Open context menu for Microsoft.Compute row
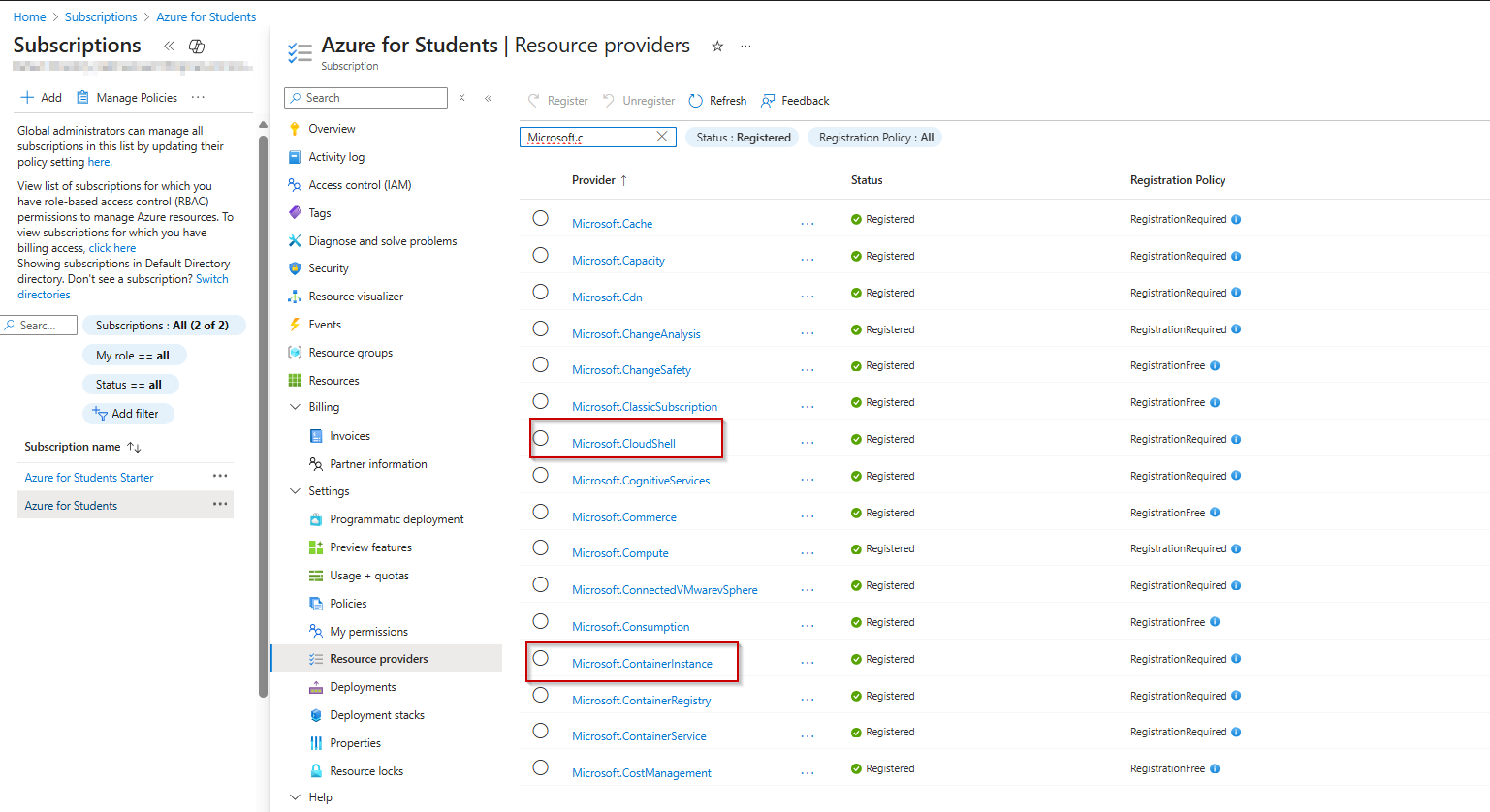Image resolution: width=1490 pixels, height=812 pixels. (808, 553)
